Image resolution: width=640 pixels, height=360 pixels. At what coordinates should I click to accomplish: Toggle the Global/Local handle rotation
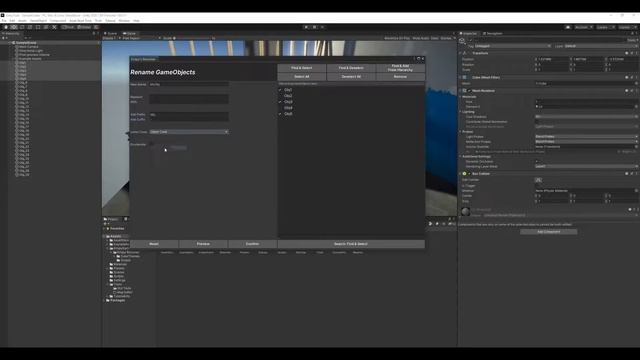click(x=84, y=27)
